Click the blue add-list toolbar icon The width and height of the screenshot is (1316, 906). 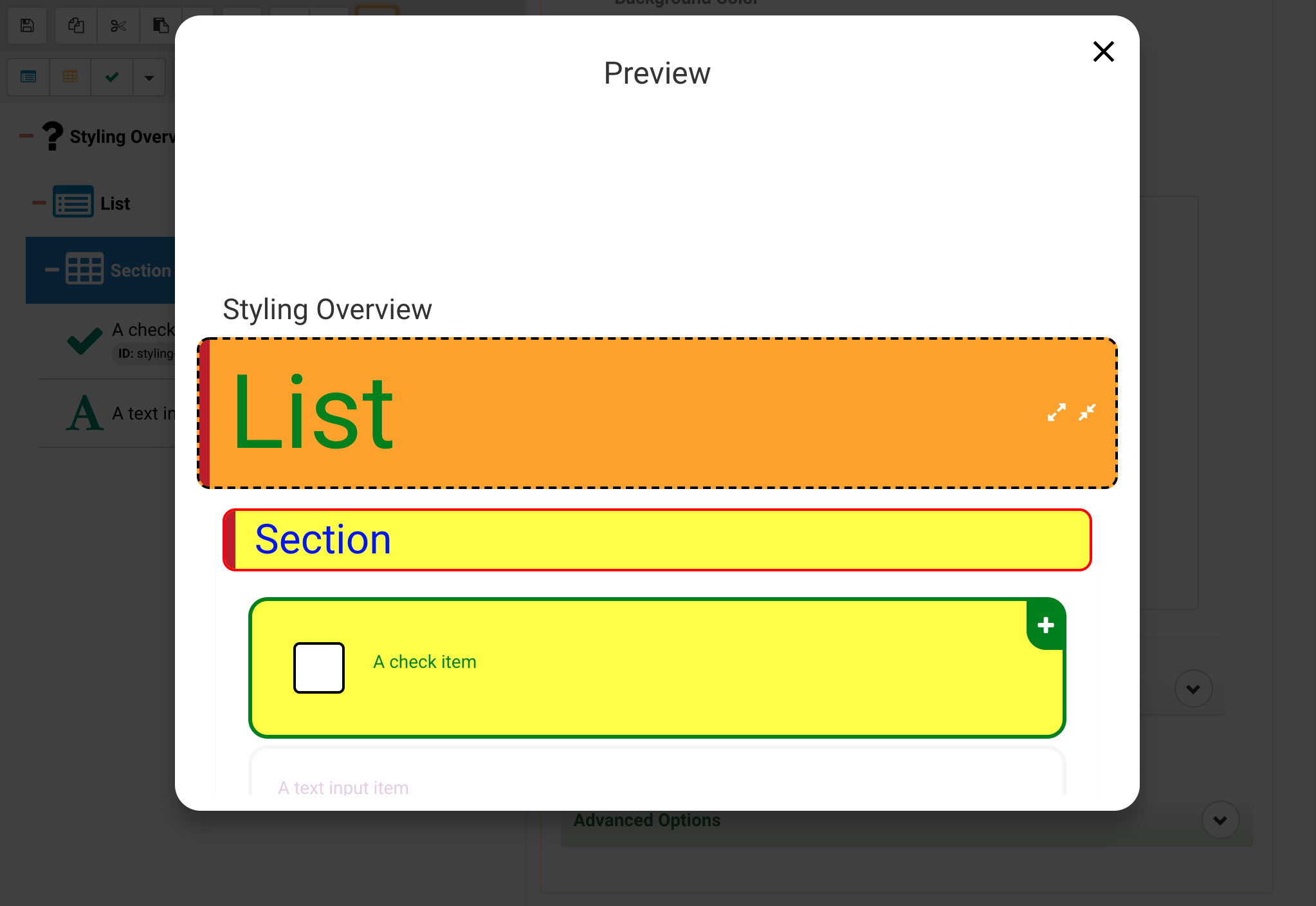pyautogui.click(x=28, y=77)
